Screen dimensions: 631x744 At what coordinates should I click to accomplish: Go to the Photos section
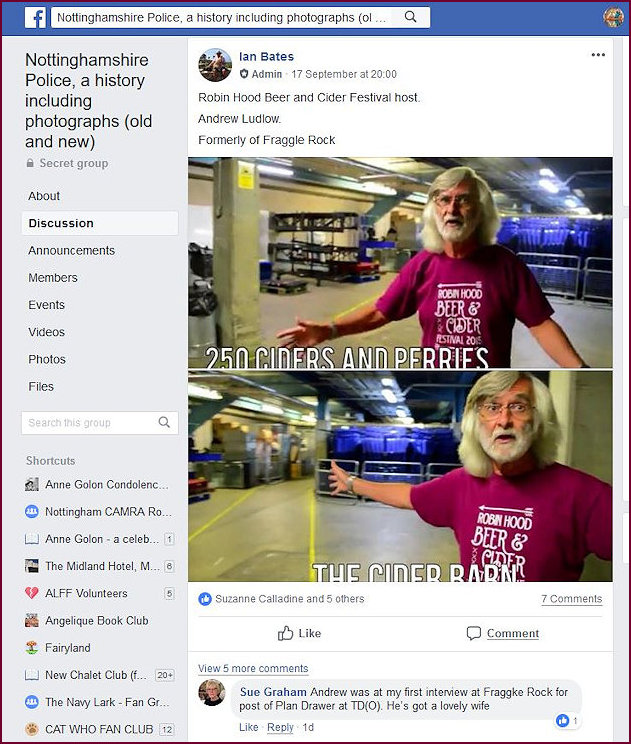(x=46, y=359)
